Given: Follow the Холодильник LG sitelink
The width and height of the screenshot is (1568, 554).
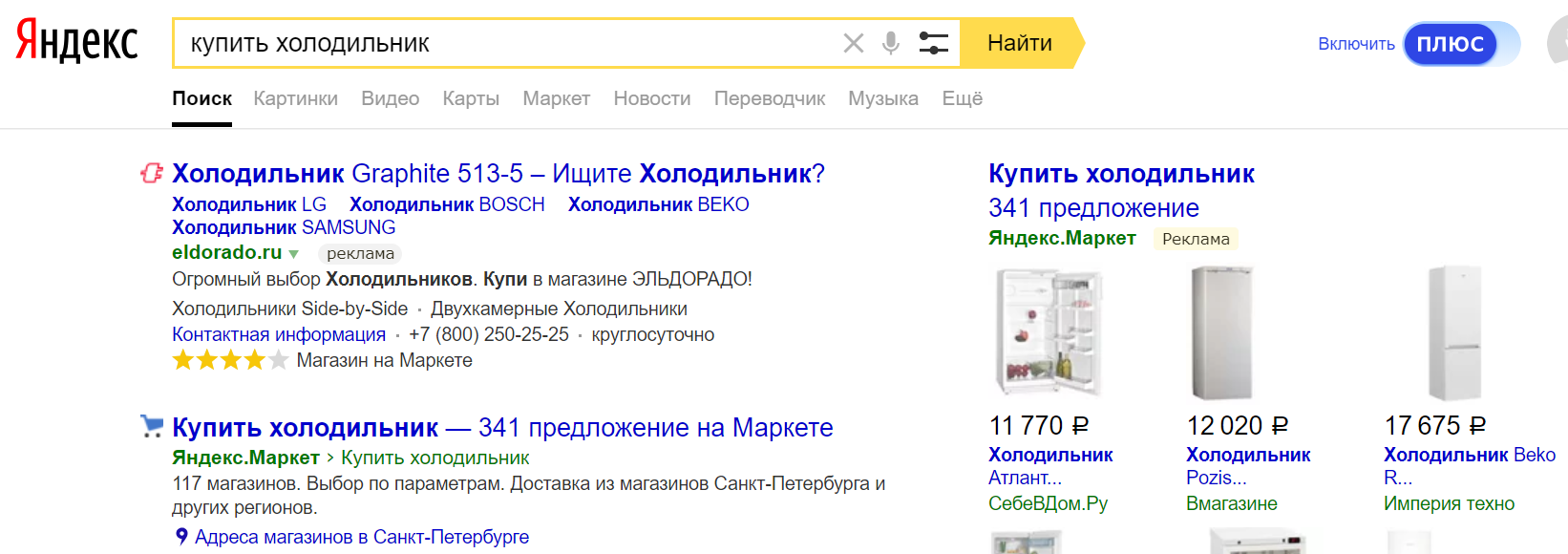Looking at the screenshot, I should click(249, 204).
